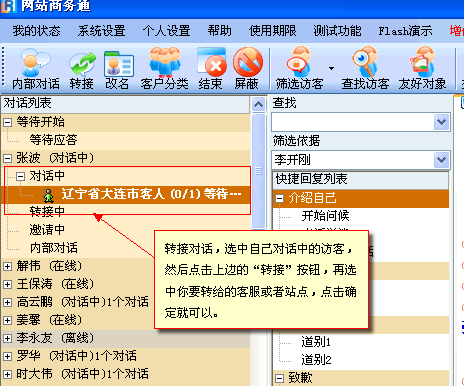Open the 查找 combo box dropdown
The width and height of the screenshot is (464, 386).
(442, 122)
